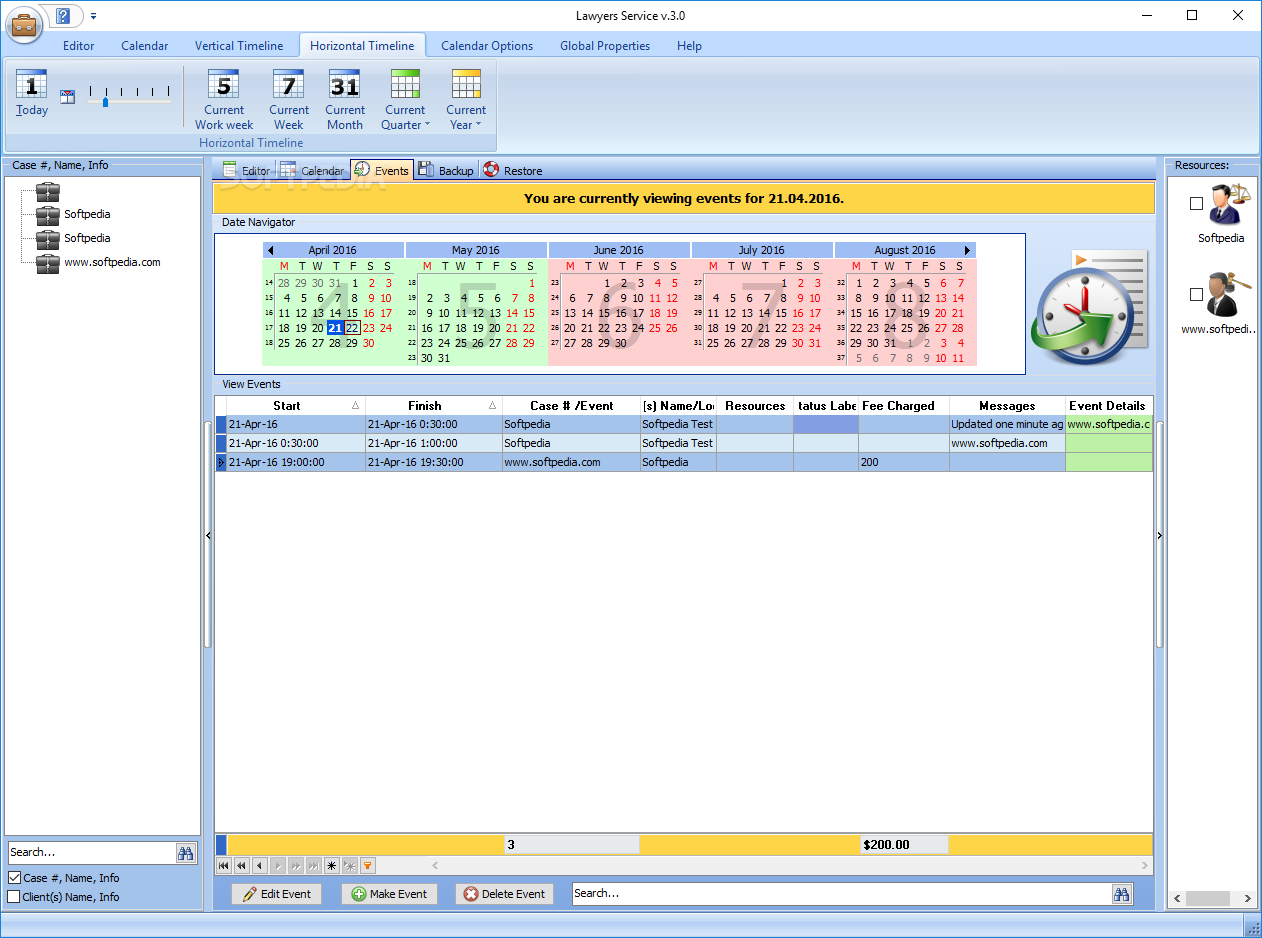Viewport: 1262px width, 938px height.
Task: Focus the events Search field
Action: tap(841, 894)
